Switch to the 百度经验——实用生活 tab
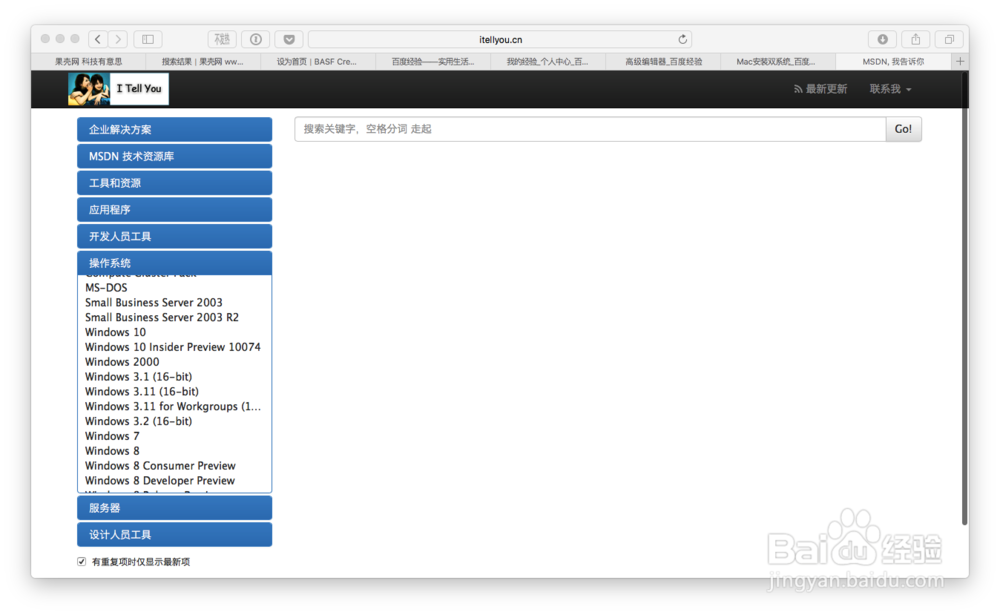 [432, 62]
